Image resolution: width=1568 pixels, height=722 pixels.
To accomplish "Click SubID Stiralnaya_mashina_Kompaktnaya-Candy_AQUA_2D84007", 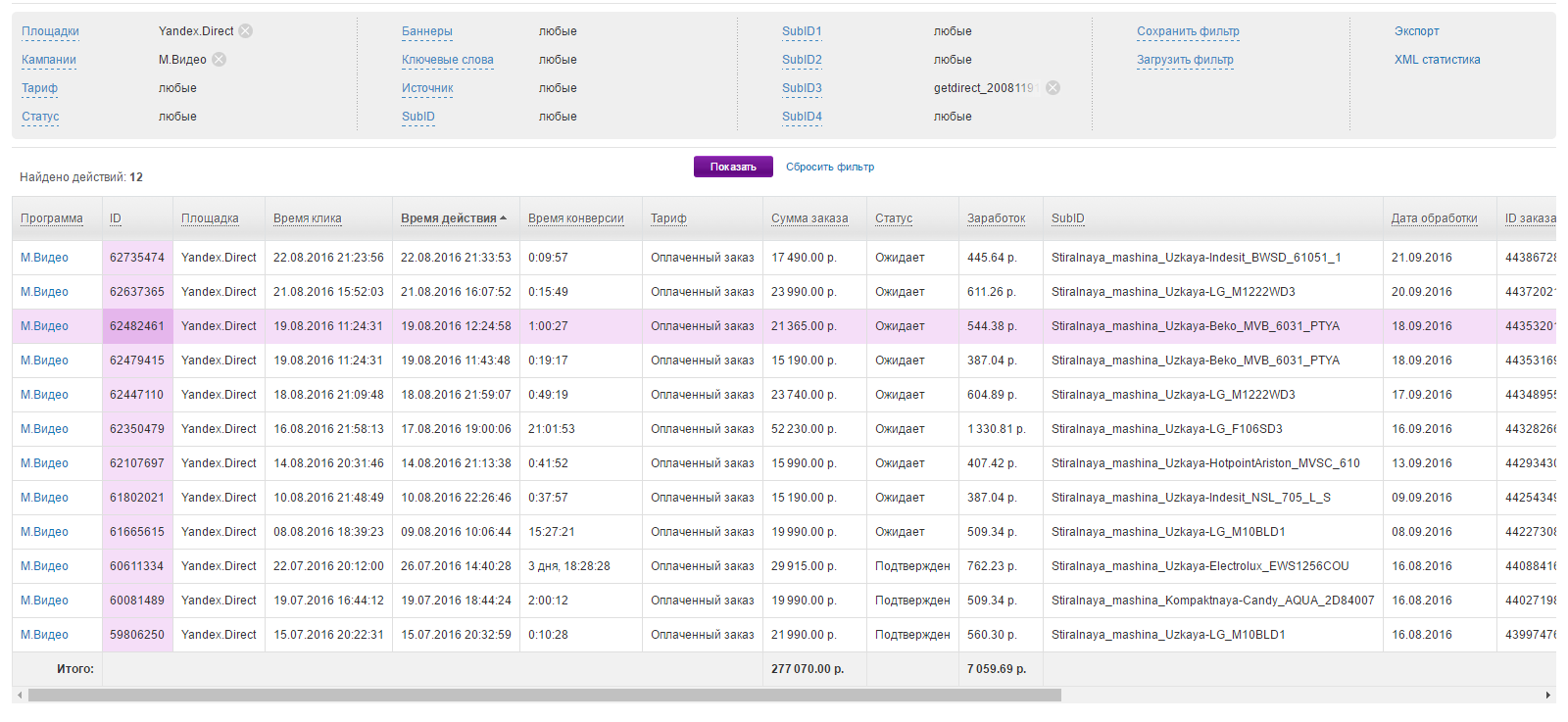I will pyautogui.click(x=1213, y=601).
